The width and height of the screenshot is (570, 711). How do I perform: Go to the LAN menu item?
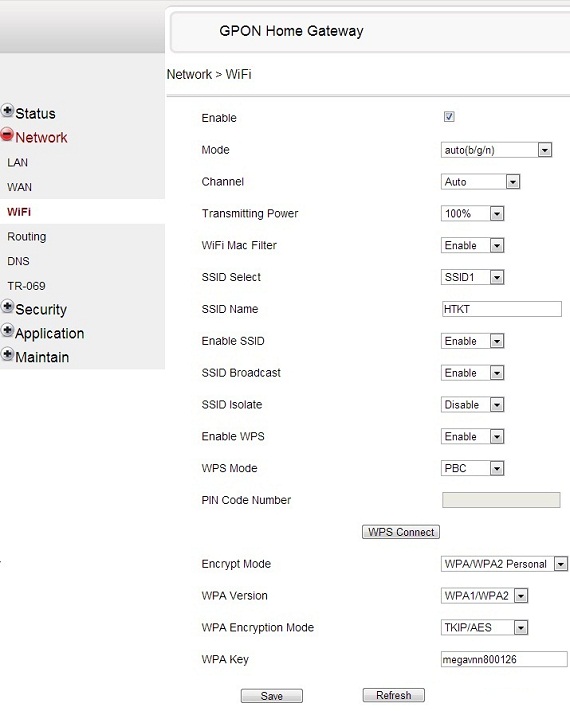click(x=18, y=162)
